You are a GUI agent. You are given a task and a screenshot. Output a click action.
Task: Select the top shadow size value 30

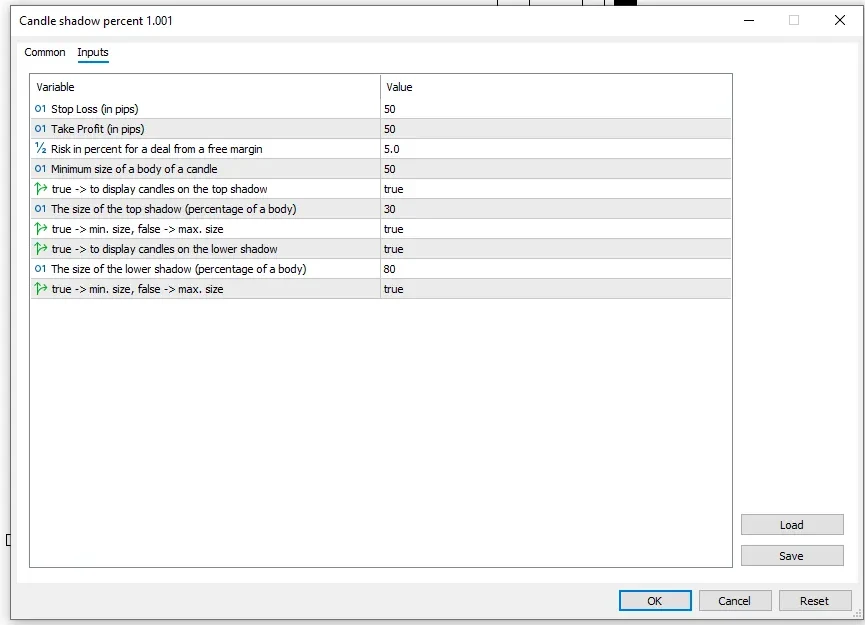tap(389, 209)
